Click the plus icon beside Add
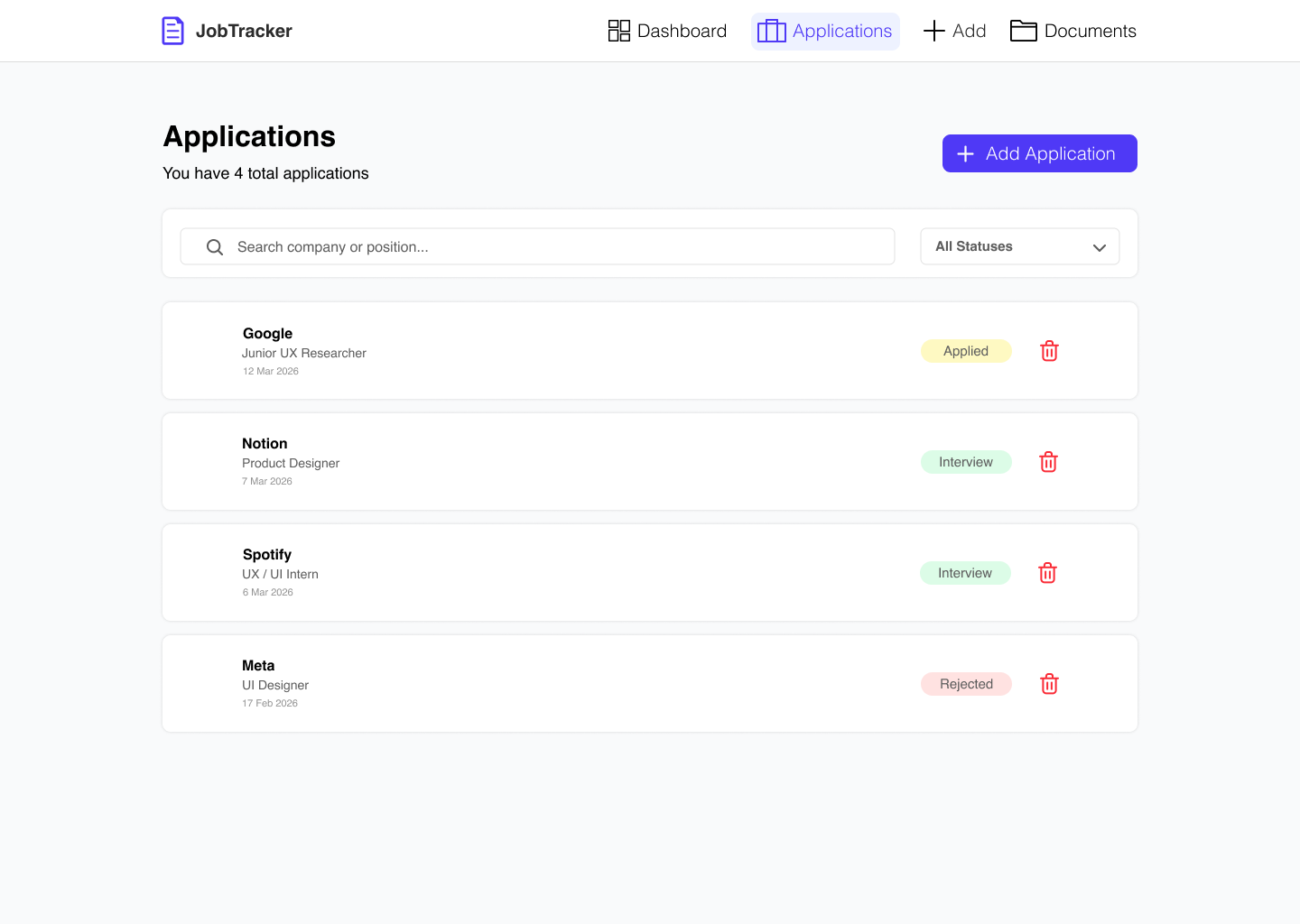The width and height of the screenshot is (1300, 924). (x=934, y=31)
